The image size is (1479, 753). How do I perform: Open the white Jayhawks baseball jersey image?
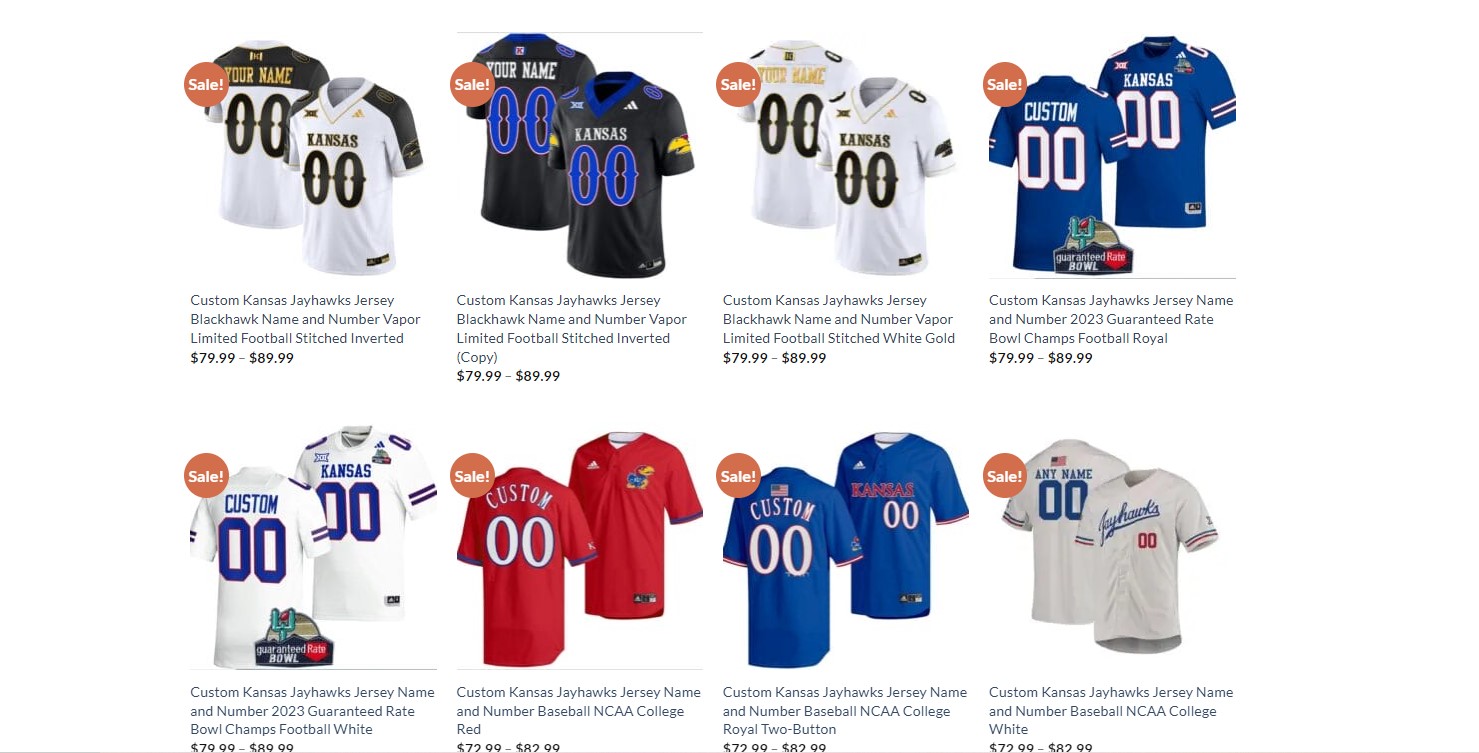(1112, 547)
